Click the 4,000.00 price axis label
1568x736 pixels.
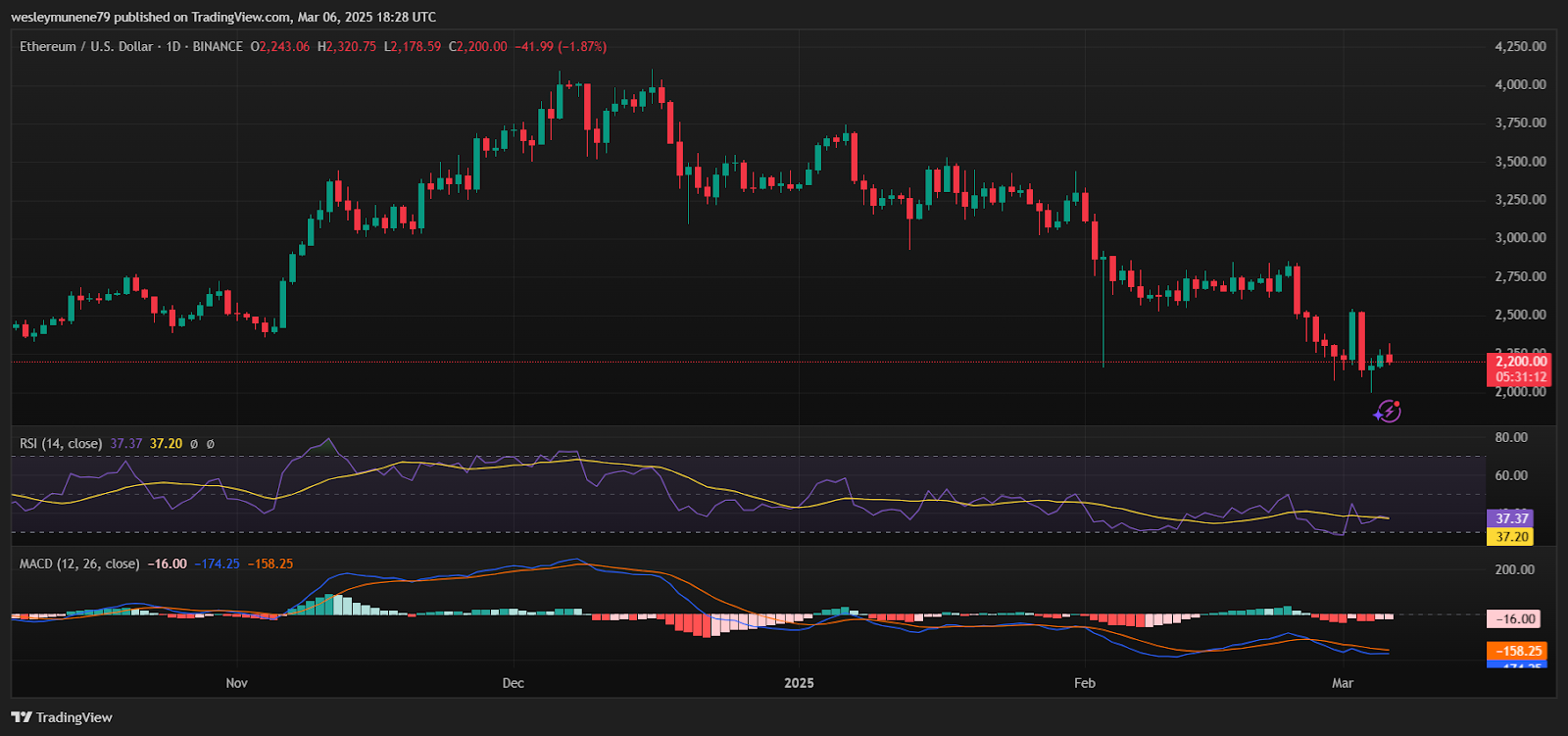(1520, 84)
